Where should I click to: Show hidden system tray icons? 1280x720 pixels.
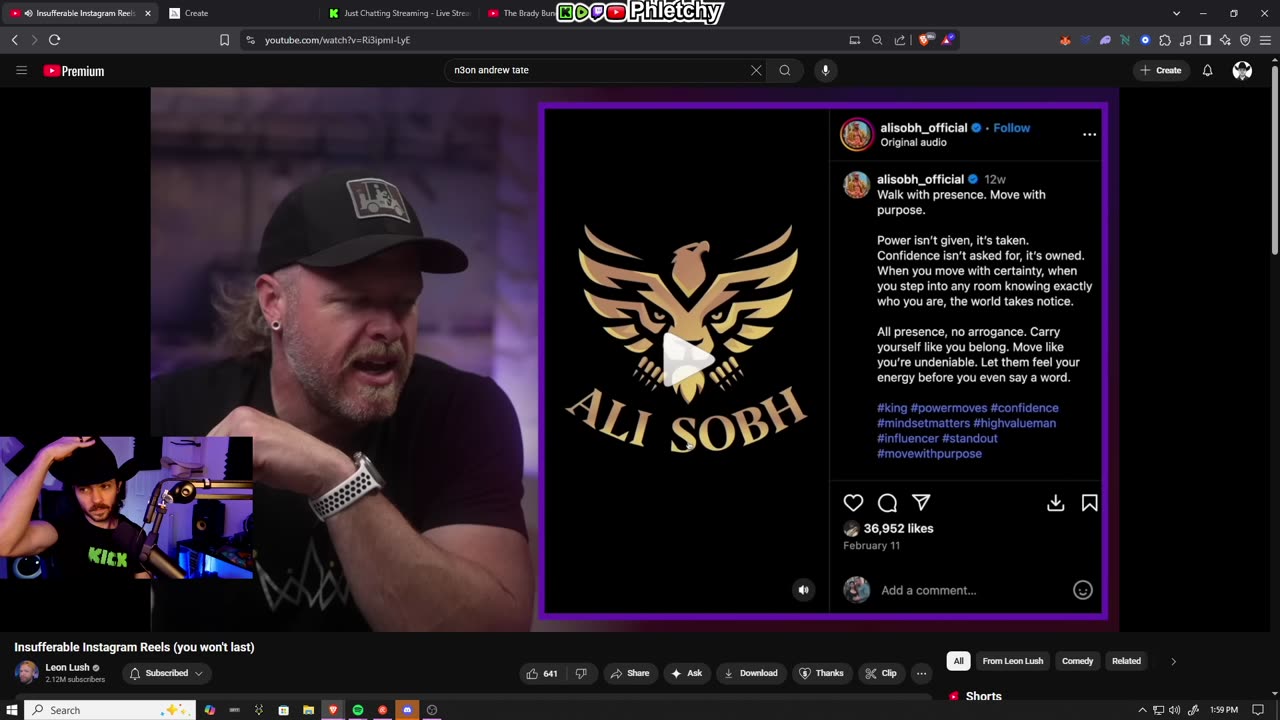pos(1143,710)
